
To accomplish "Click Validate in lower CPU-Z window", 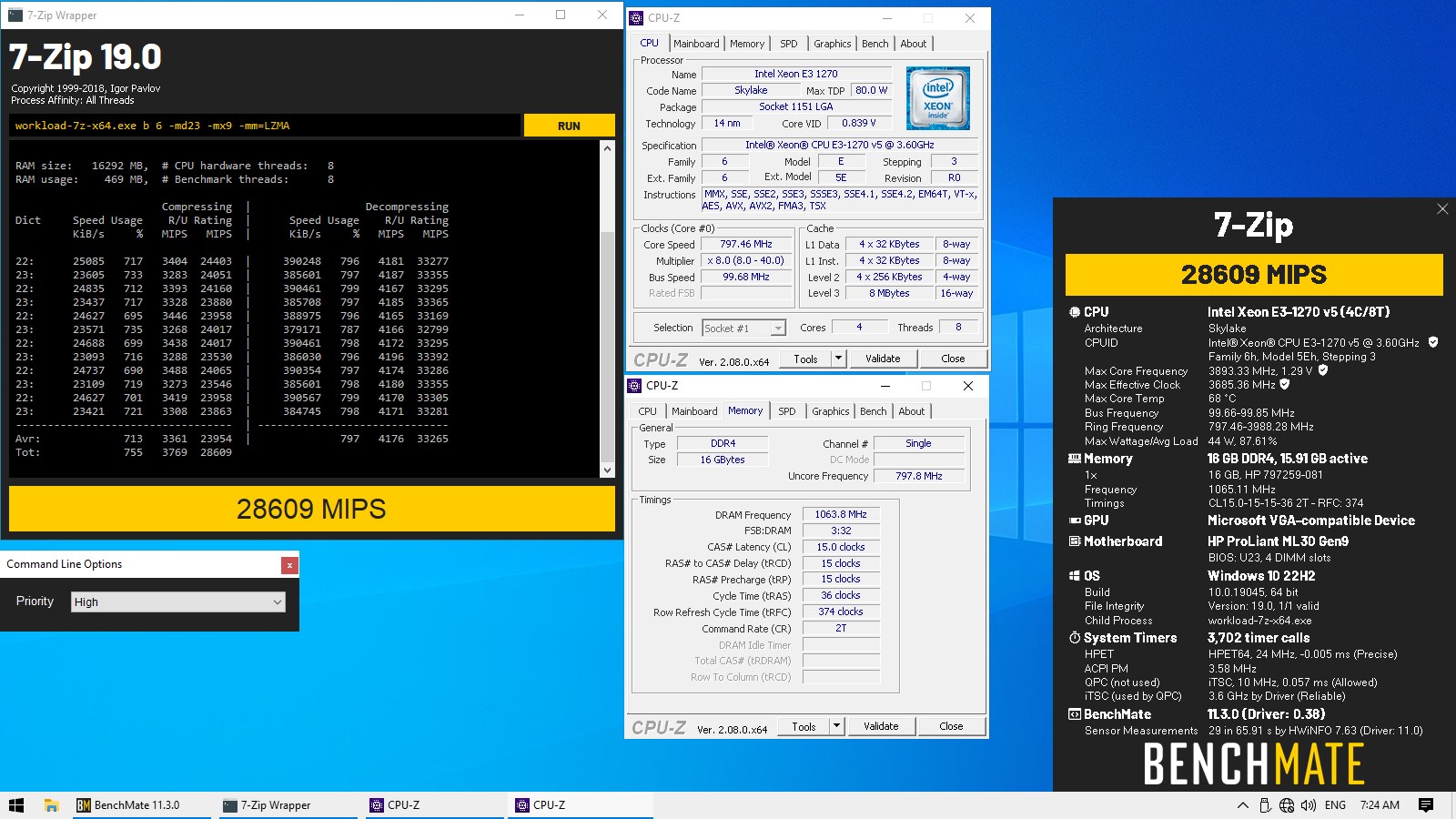I will click(881, 726).
